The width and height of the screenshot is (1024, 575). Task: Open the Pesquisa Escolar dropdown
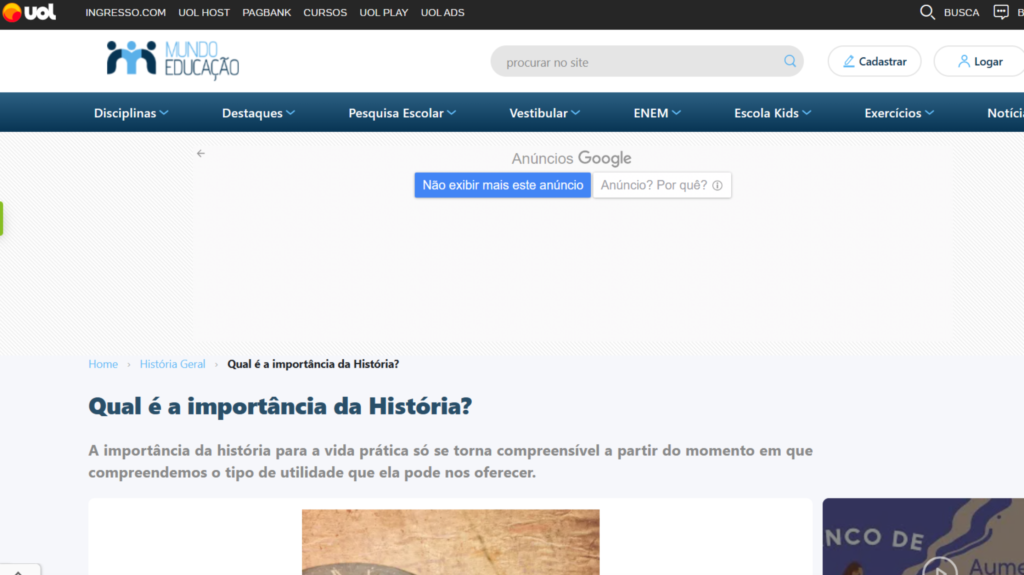(x=402, y=113)
